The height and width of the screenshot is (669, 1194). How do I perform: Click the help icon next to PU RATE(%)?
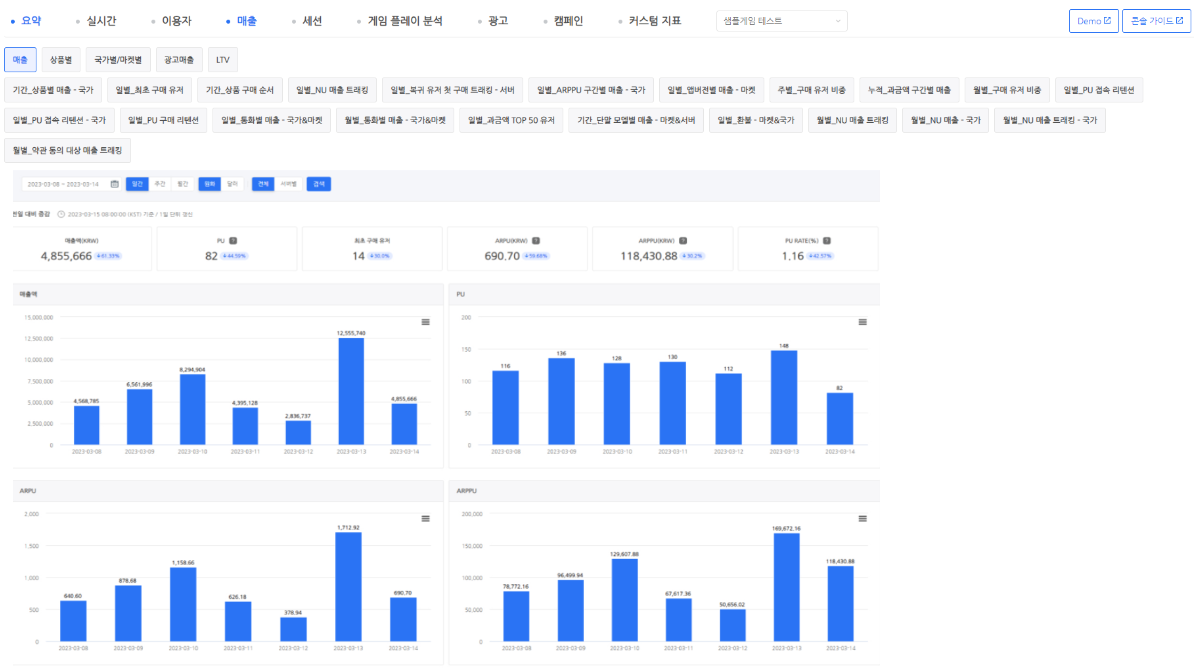pyautogui.click(x=826, y=241)
